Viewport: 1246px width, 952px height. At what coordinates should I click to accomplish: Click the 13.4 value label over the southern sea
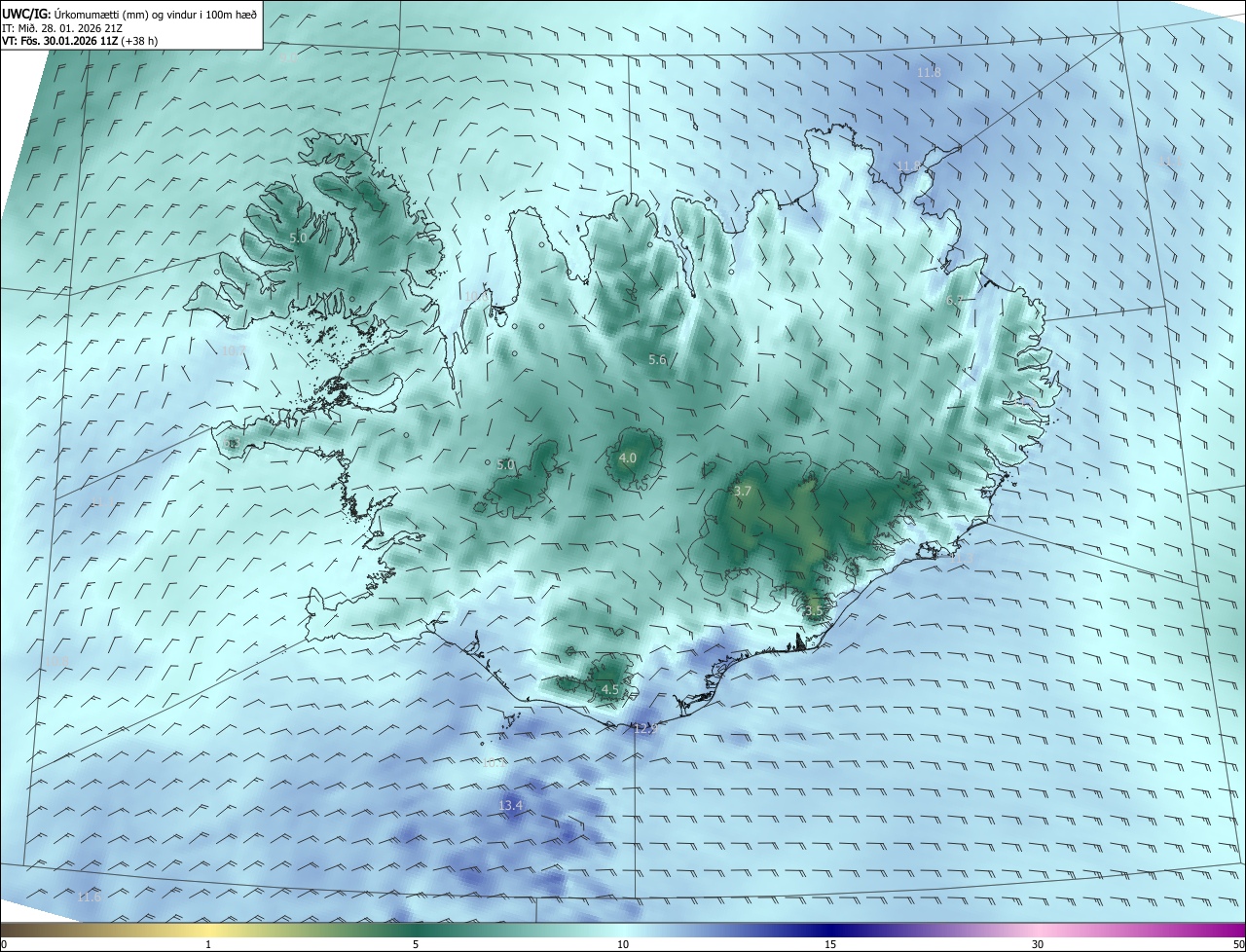(x=511, y=806)
